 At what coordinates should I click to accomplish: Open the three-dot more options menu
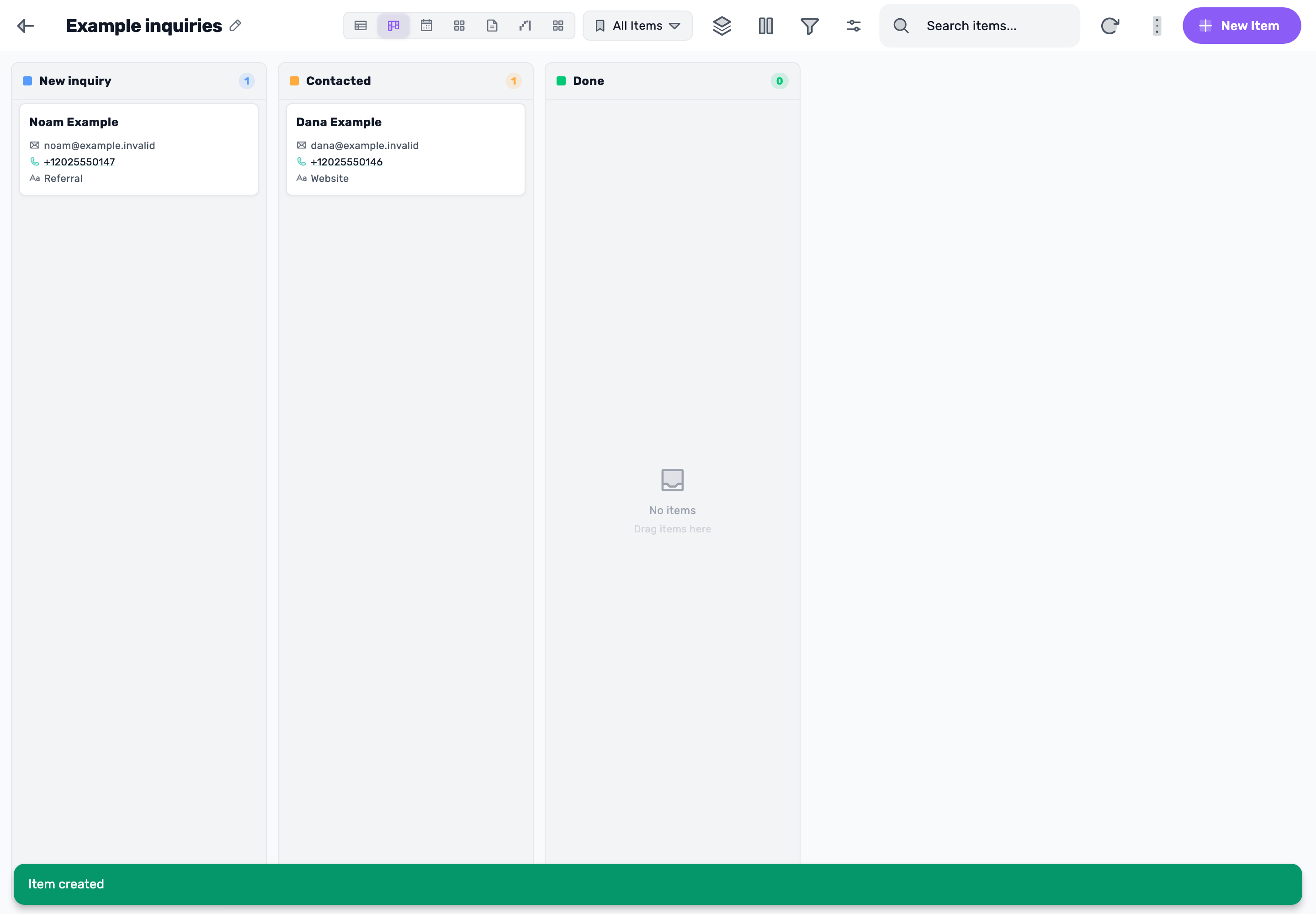pyautogui.click(x=1157, y=26)
